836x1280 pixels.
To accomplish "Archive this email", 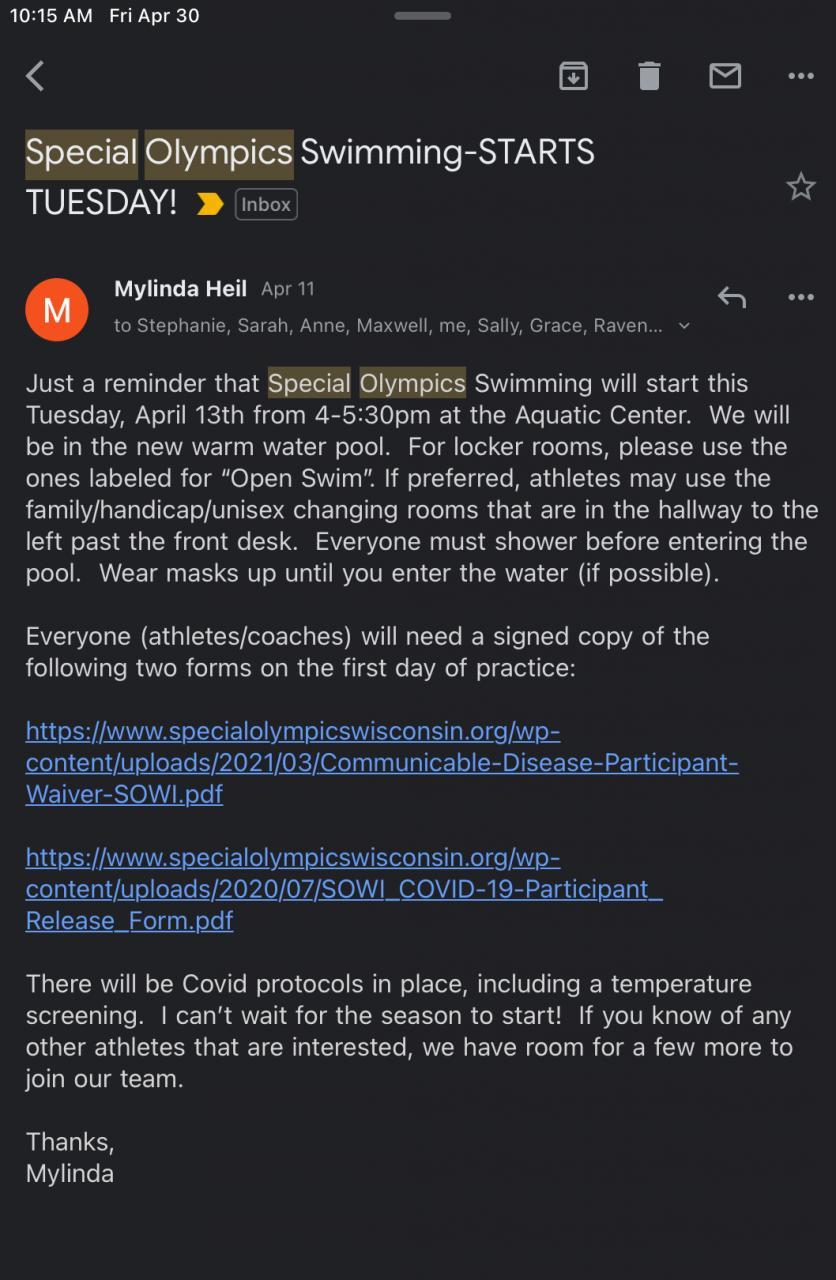I will 573,76.
